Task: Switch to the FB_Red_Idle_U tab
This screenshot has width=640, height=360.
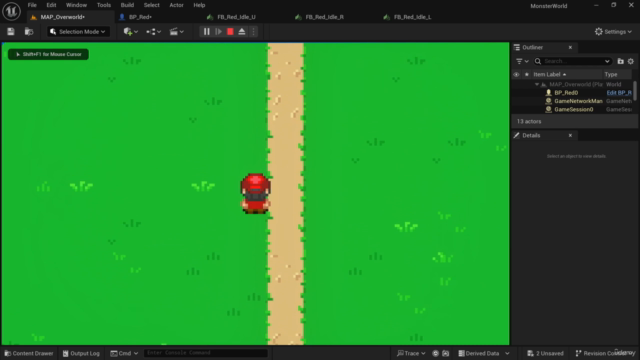Action: click(x=236, y=17)
